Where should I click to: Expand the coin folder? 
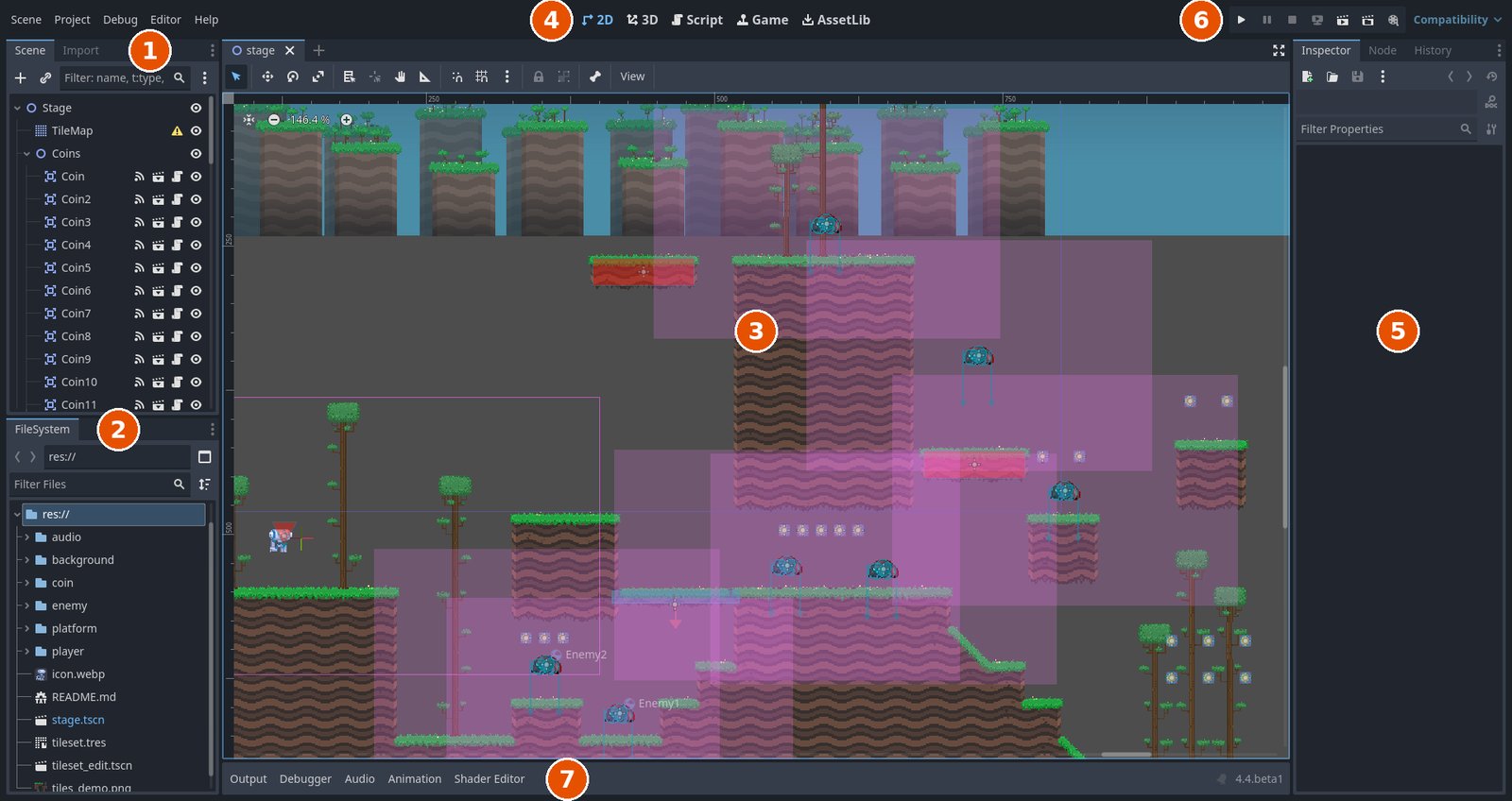[26, 583]
